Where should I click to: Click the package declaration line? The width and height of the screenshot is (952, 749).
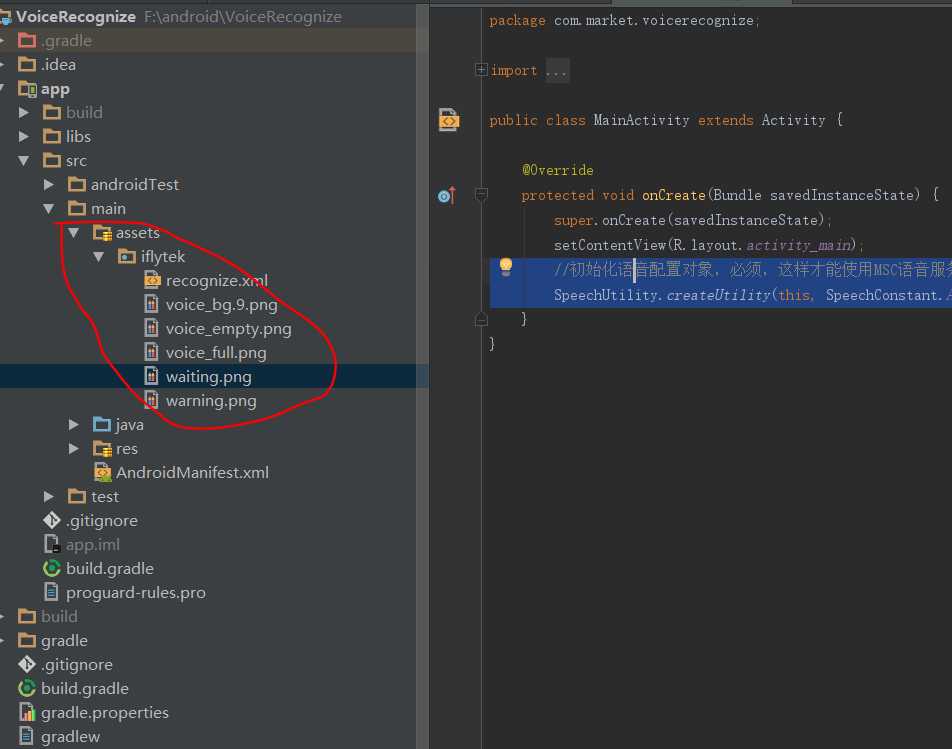(x=624, y=21)
